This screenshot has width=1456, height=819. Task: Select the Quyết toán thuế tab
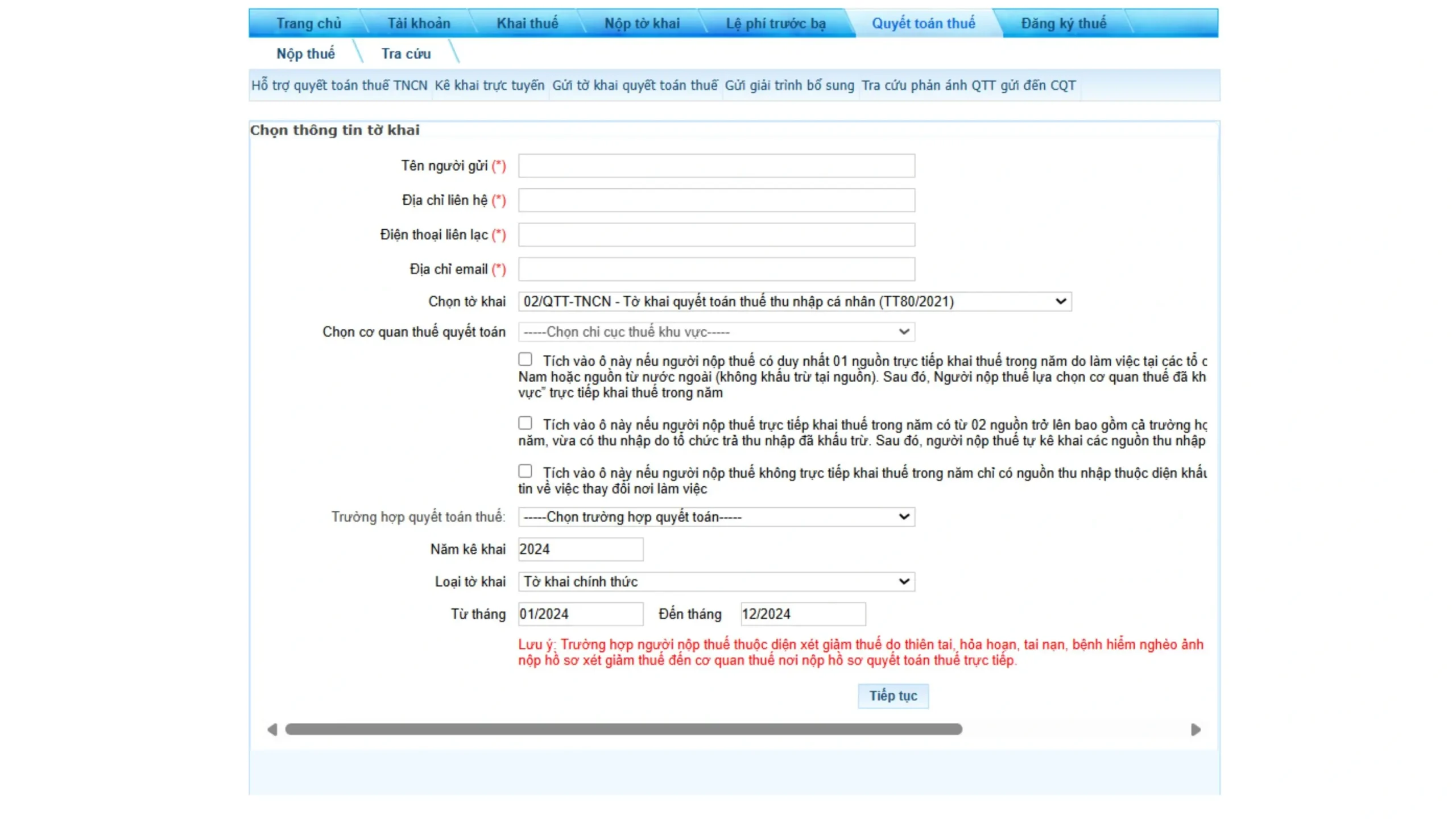(x=923, y=23)
